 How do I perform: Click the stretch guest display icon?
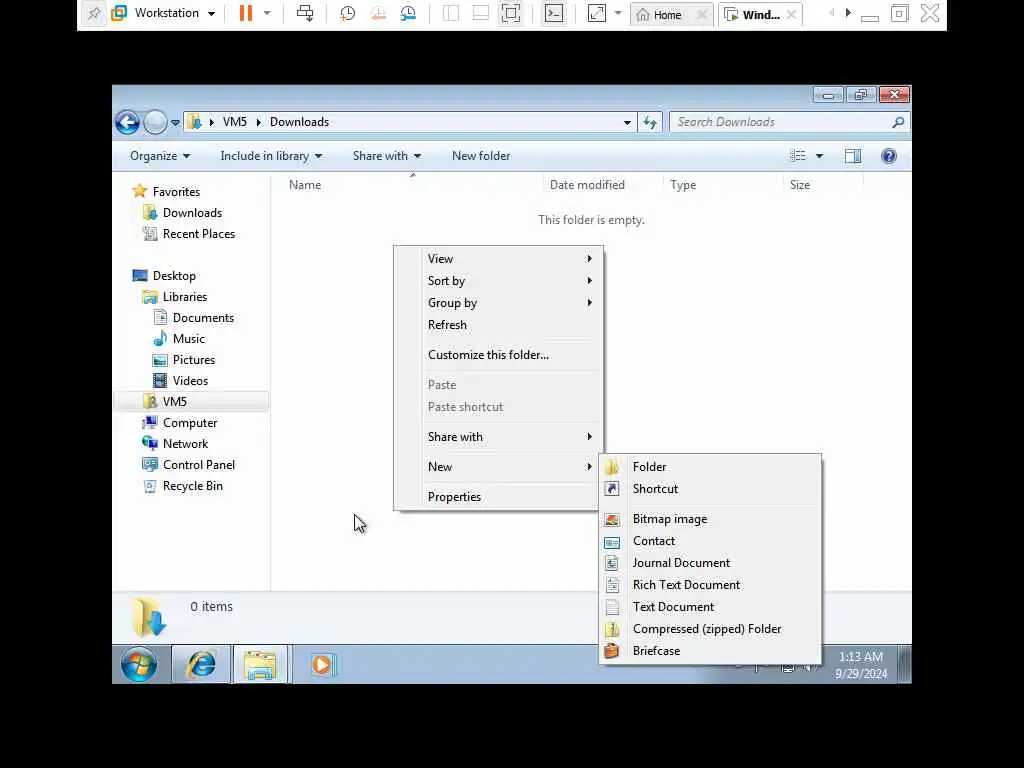(597, 13)
